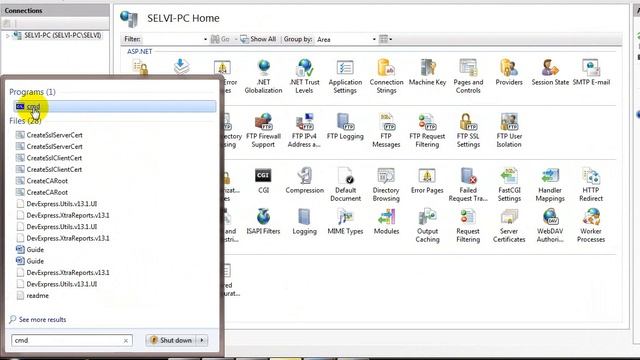
Task: Open IIS Logging feature icon
Action: click(304, 222)
